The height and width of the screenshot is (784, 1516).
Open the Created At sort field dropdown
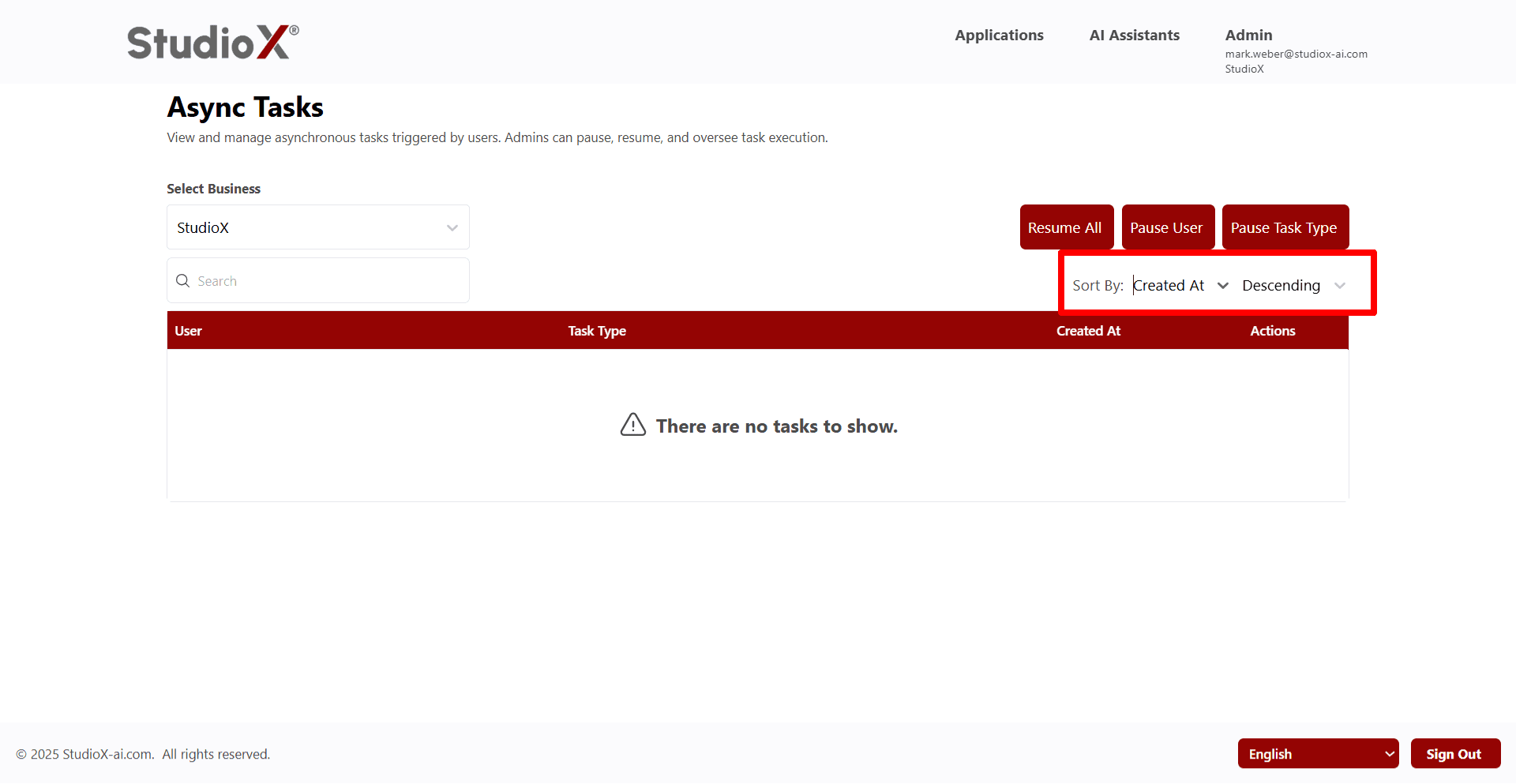coord(1180,286)
